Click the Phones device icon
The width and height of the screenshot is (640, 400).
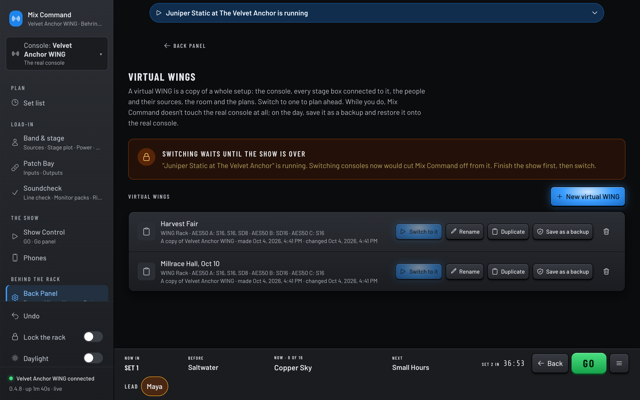coord(15,258)
